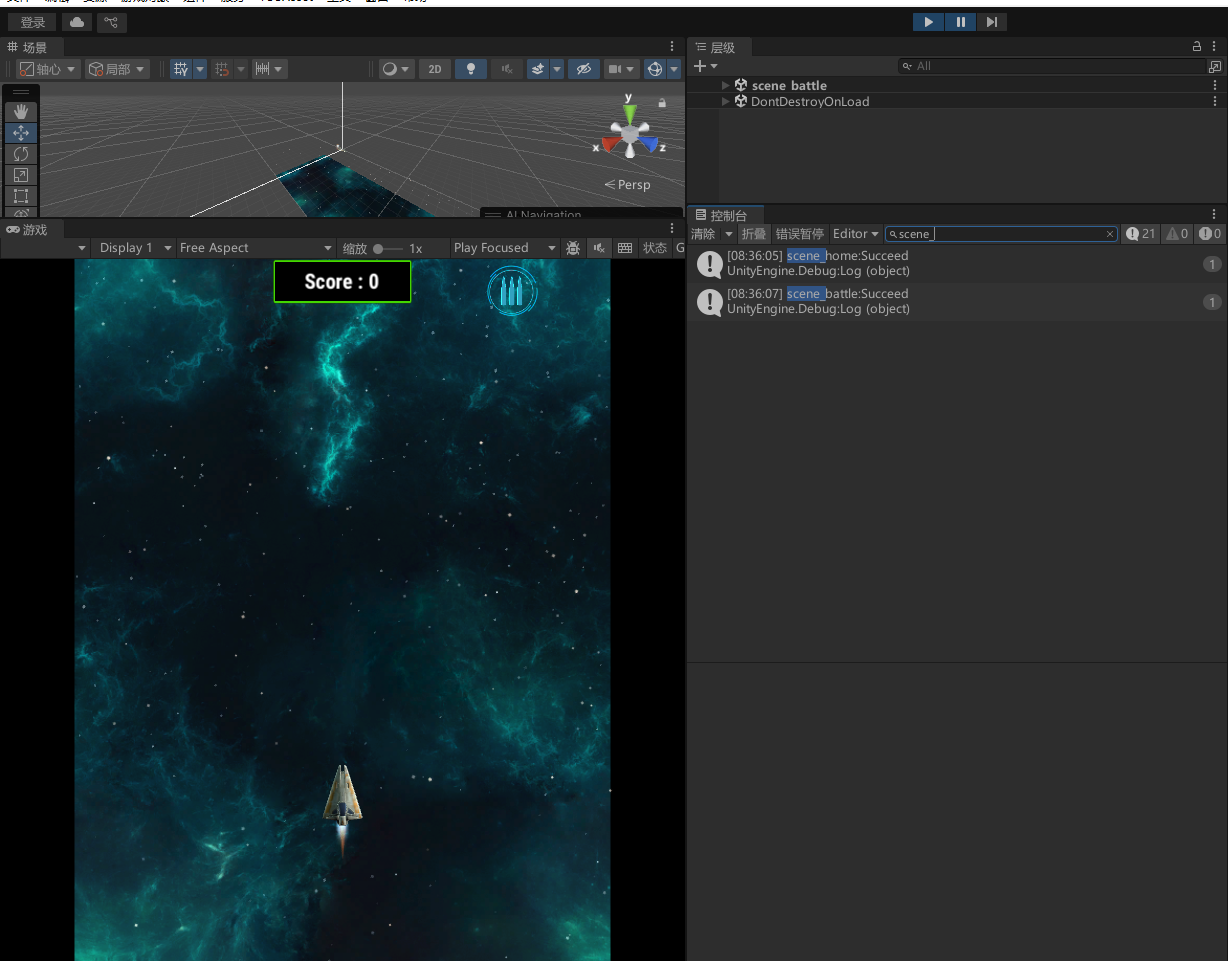Open the shading draw mode dropdown
Screen dimensions: 1228x961
click(396, 69)
